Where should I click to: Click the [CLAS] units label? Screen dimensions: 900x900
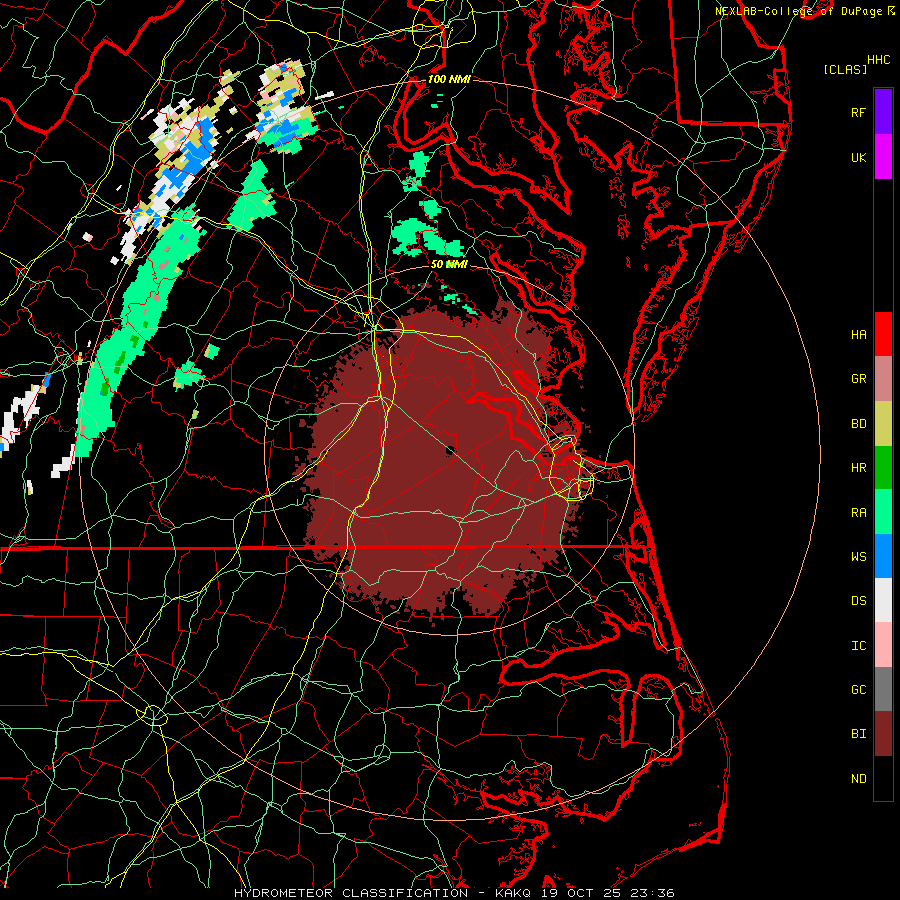point(845,69)
